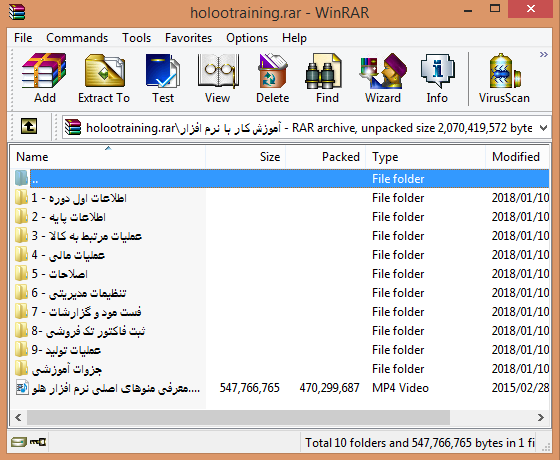Screen dimensions: 560x460
Task: Click the size value 547,766,765
Action: [249, 388]
